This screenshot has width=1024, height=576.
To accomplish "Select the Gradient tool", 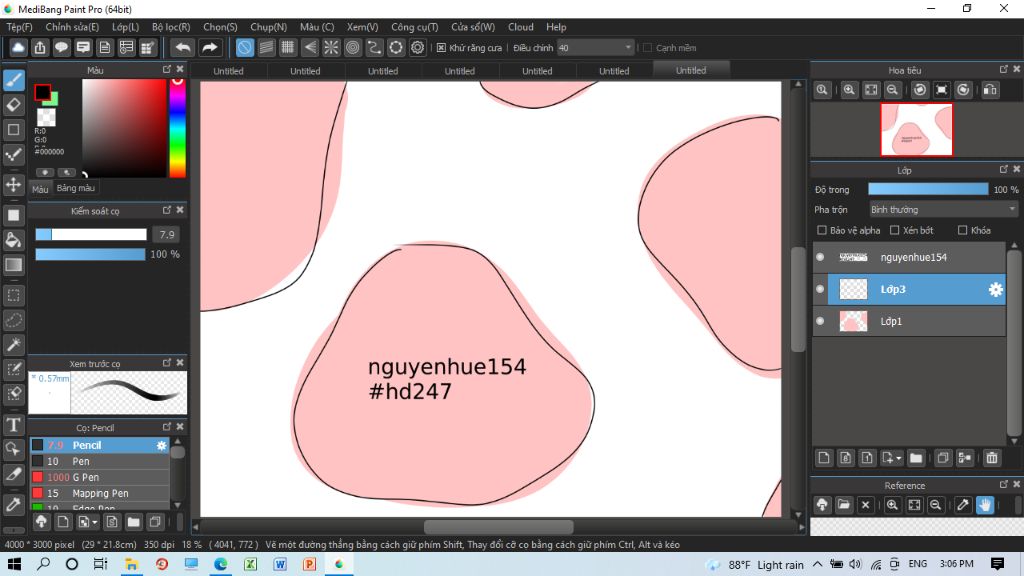I will [14, 264].
